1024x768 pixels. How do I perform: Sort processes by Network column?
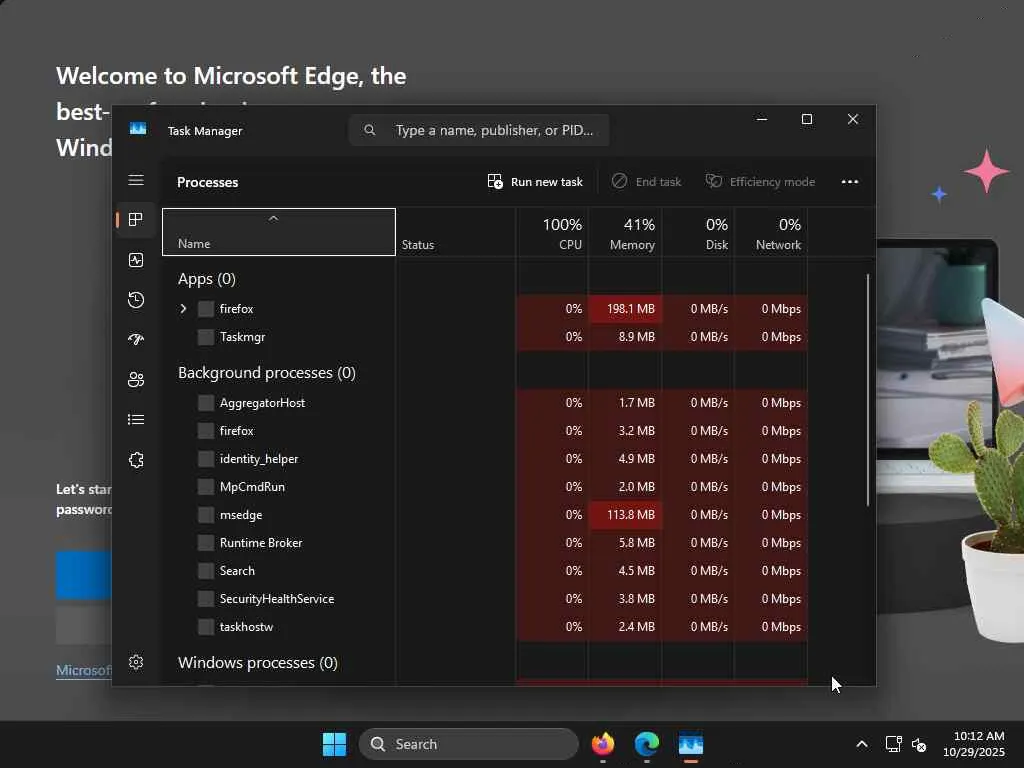(x=772, y=232)
